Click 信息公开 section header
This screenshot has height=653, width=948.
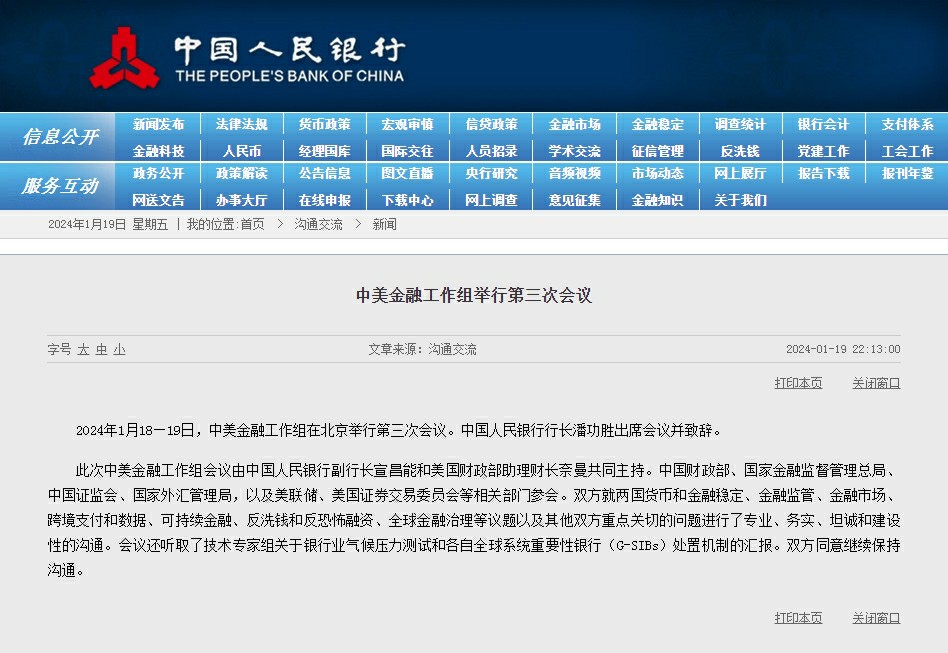pos(60,137)
